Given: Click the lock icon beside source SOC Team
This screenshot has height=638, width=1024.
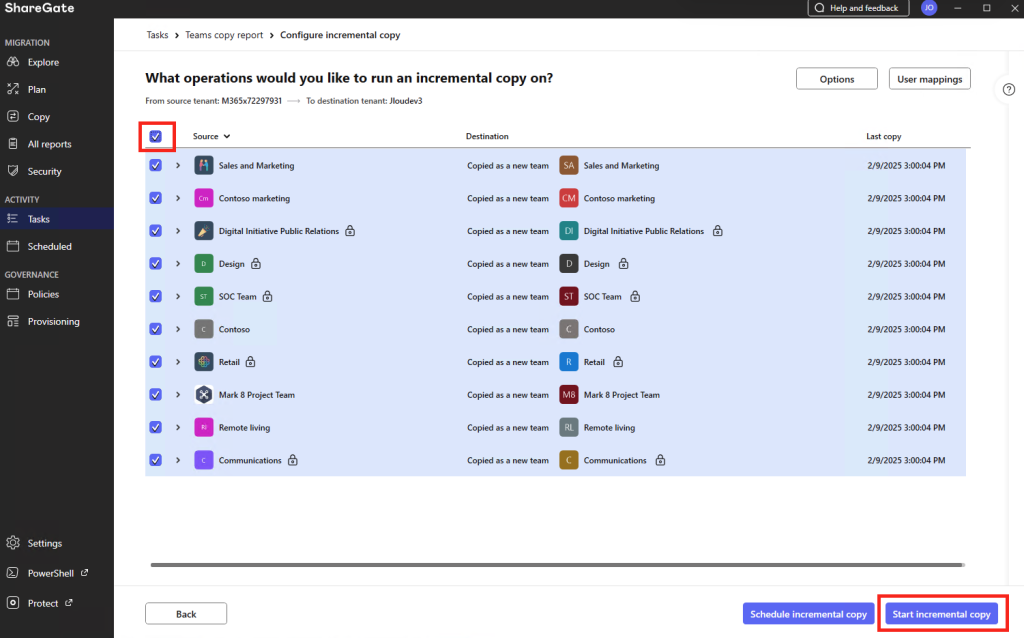Looking at the screenshot, I should click(x=268, y=296).
